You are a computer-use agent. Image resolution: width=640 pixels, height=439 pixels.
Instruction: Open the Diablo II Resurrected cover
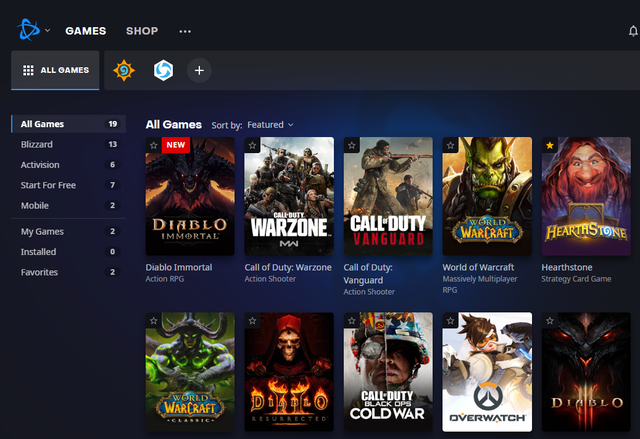tap(289, 372)
